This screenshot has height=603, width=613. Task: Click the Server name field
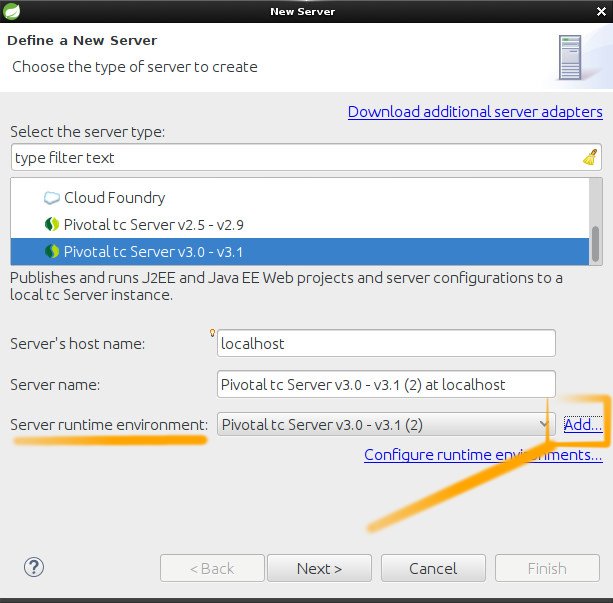(x=386, y=384)
